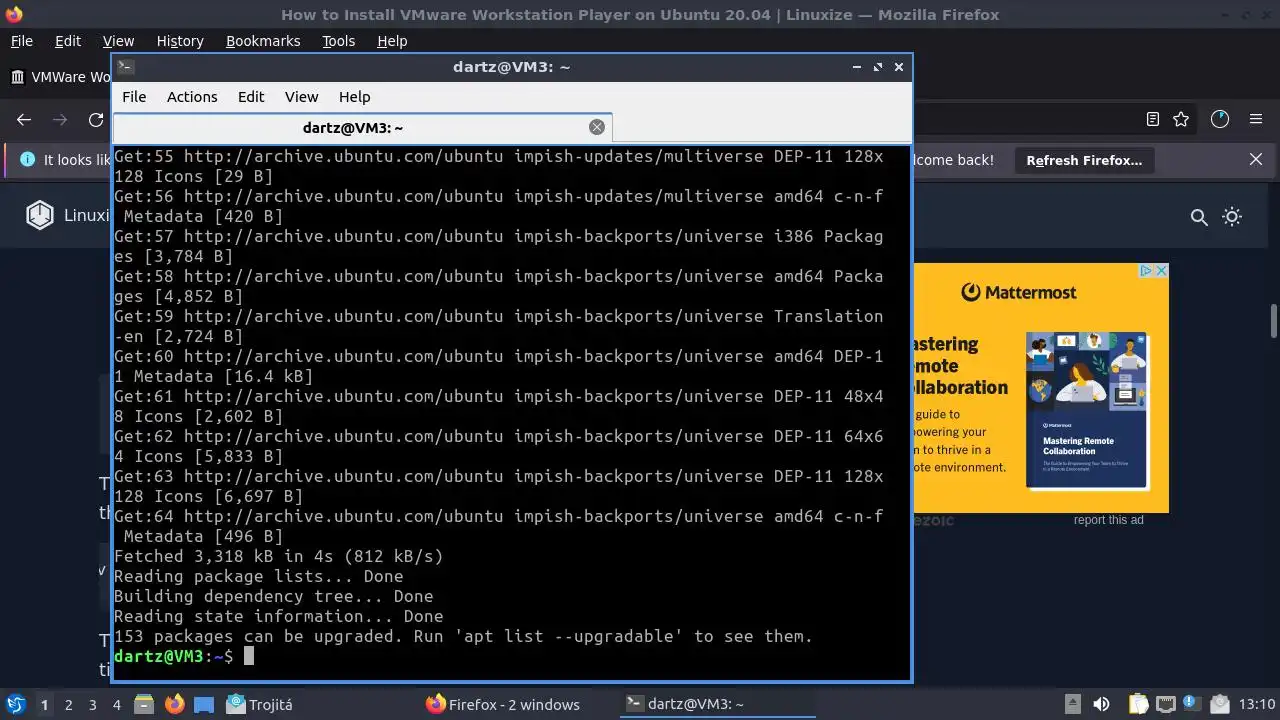This screenshot has height=720, width=1280.
Task: Maximize the terminal window
Action: coord(878,67)
